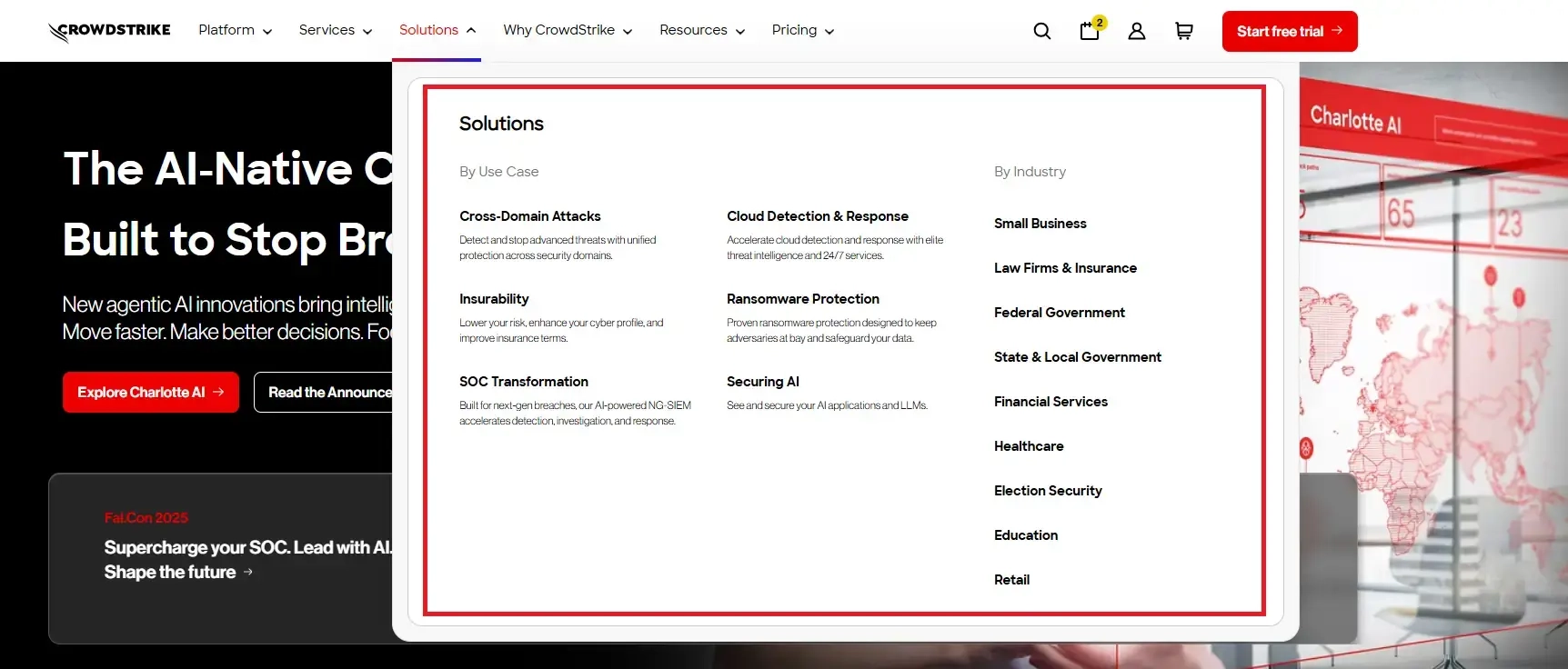This screenshot has height=669, width=1568.
Task: Open the search magnifier icon
Action: coord(1042,31)
